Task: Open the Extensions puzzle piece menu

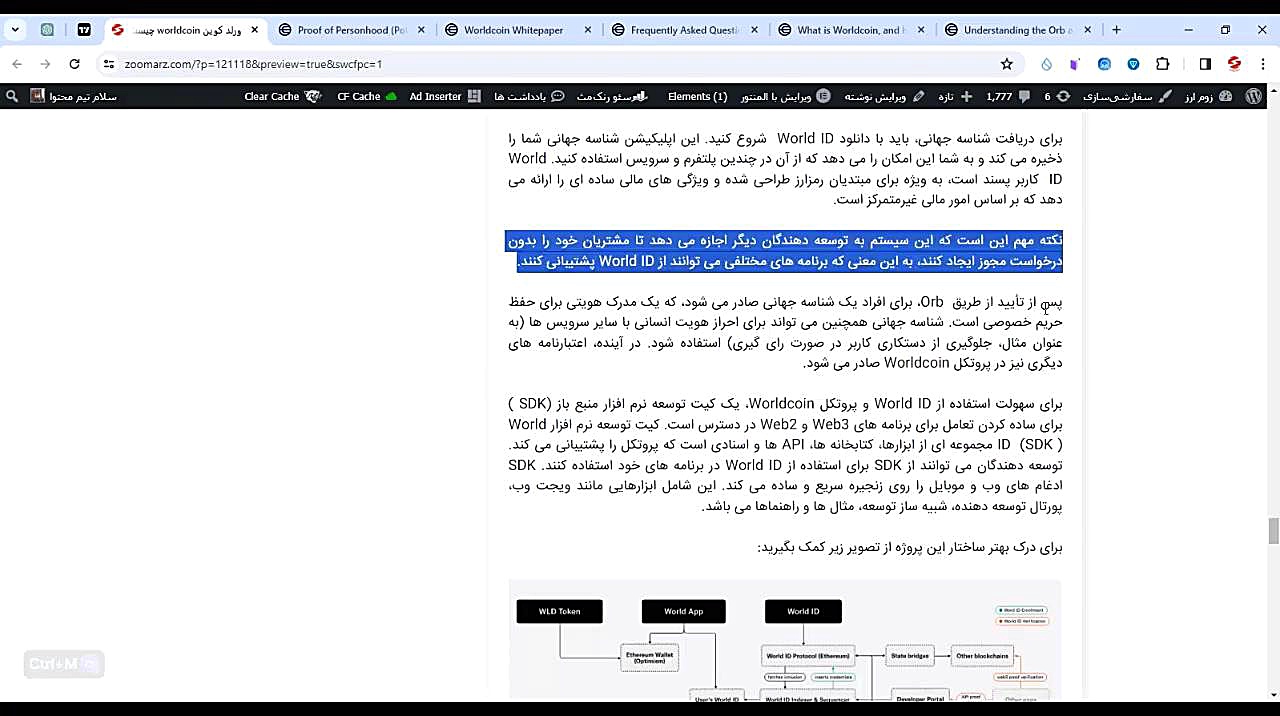Action: pos(1162,64)
